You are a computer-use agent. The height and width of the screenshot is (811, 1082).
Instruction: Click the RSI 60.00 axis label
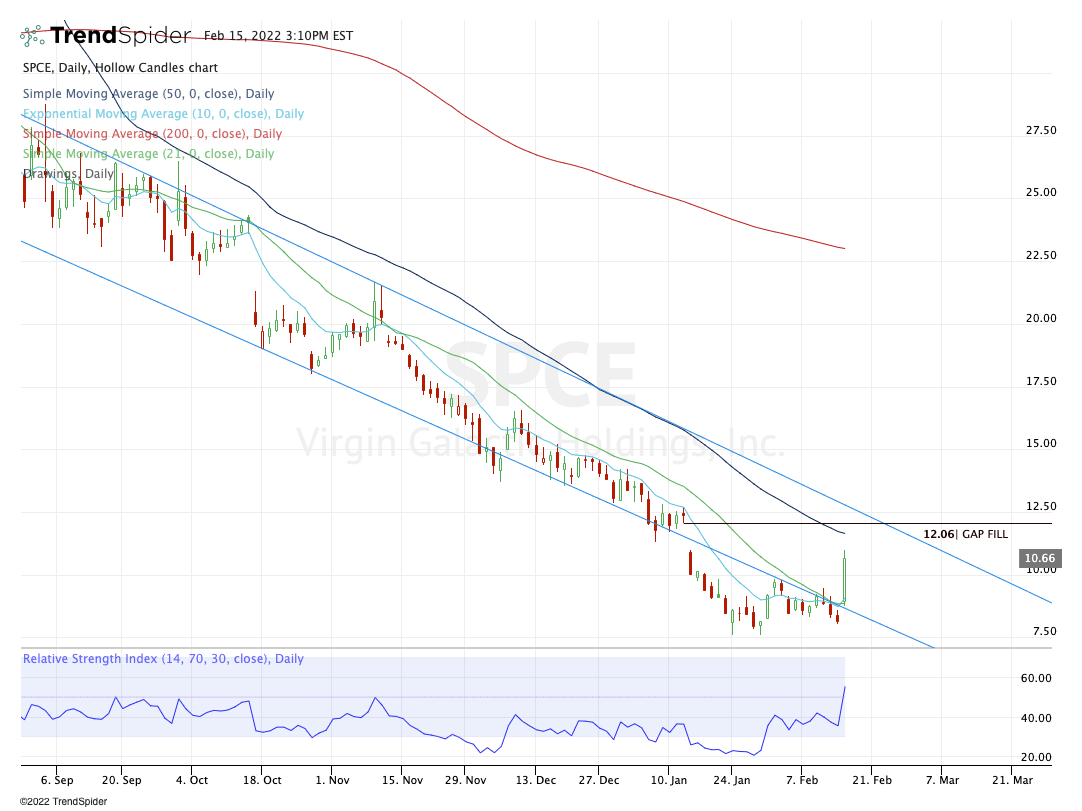pos(1036,678)
